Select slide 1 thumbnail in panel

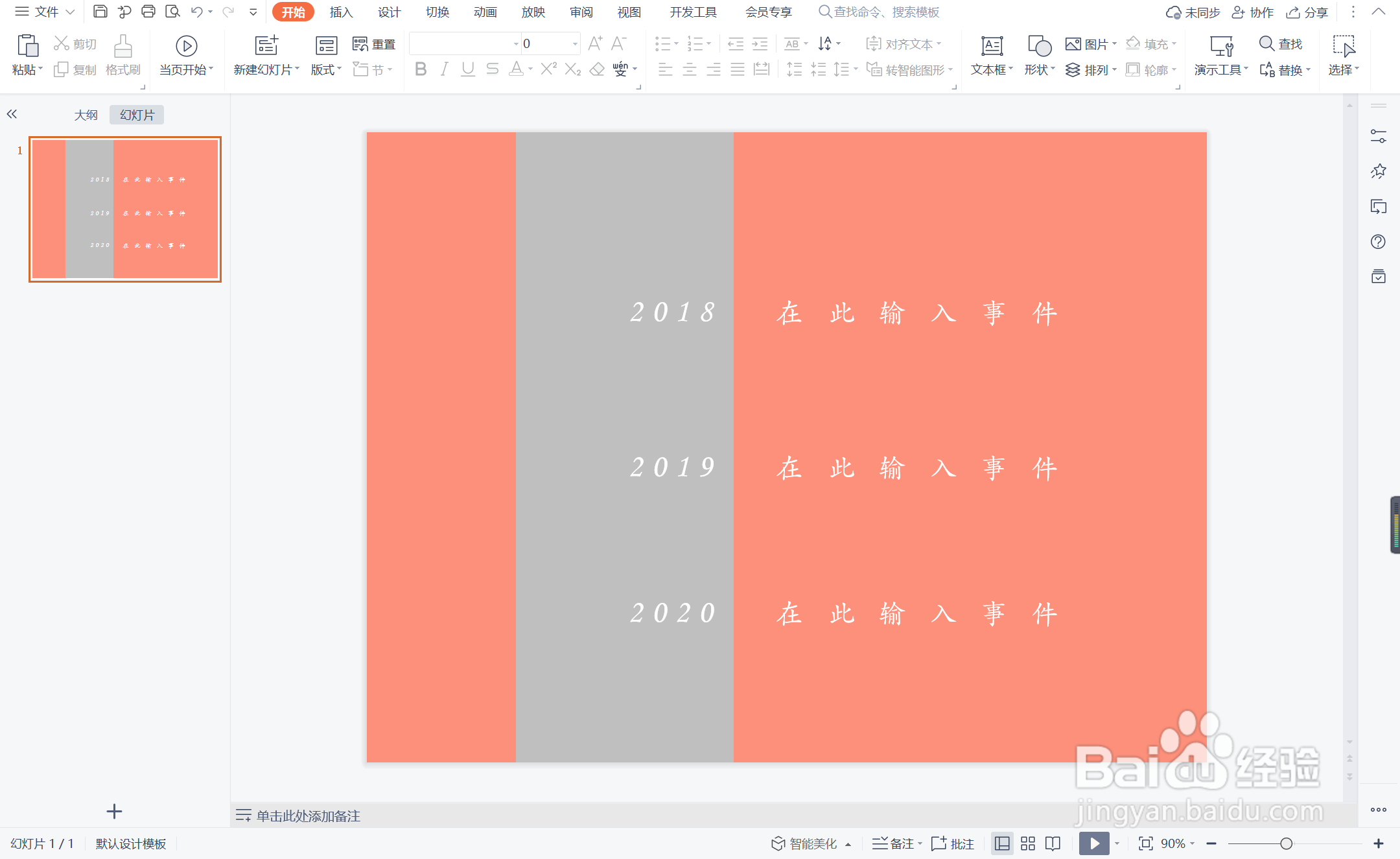(x=125, y=209)
